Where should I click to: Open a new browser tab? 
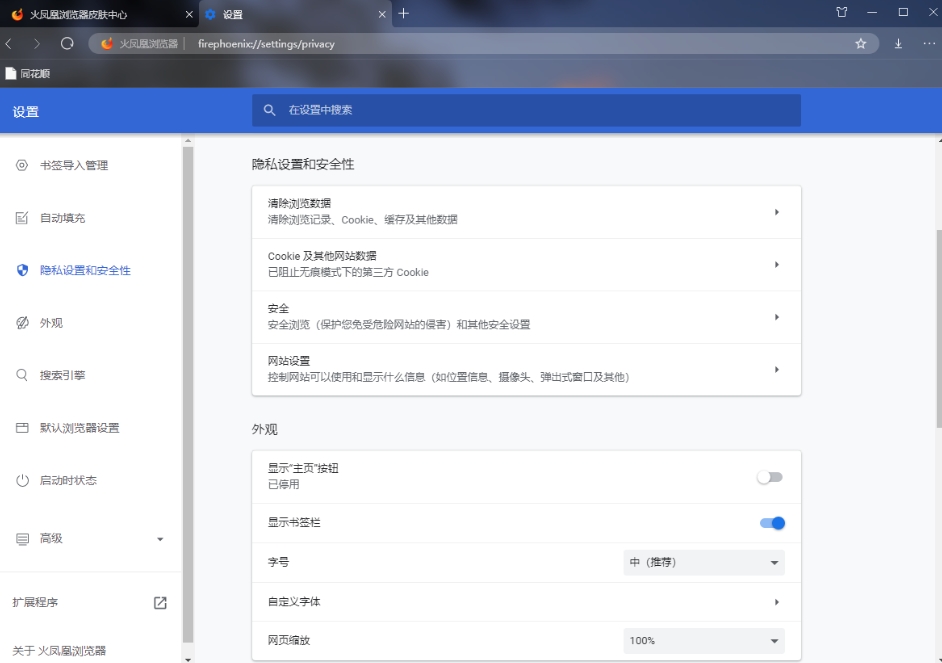coord(404,13)
